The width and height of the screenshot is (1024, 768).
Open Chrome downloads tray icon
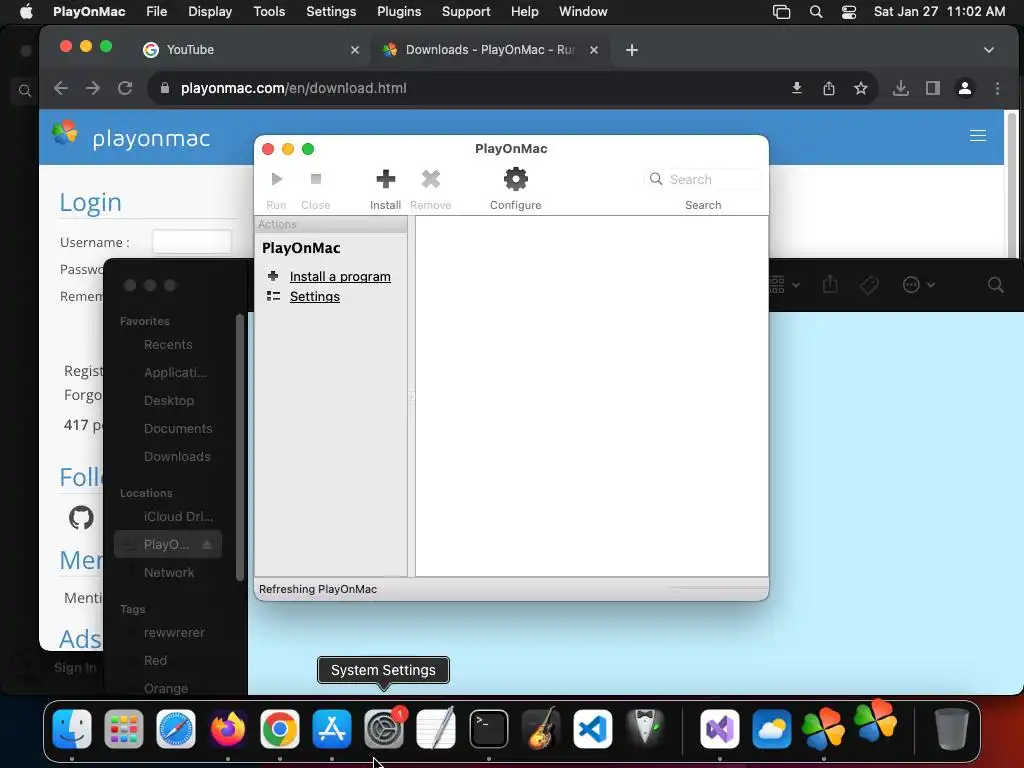click(x=901, y=88)
